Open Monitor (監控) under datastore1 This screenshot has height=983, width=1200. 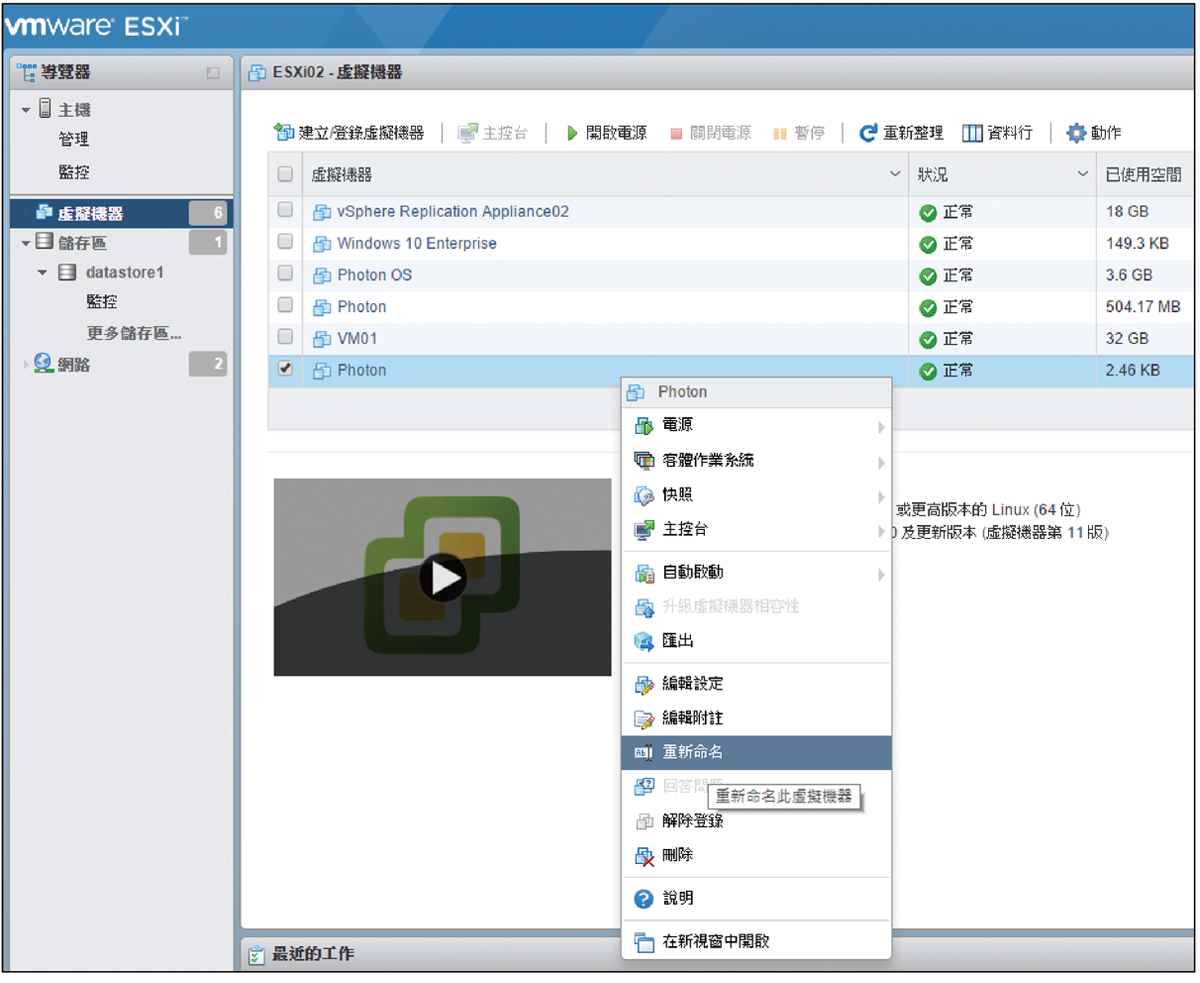pyautogui.click(x=103, y=302)
